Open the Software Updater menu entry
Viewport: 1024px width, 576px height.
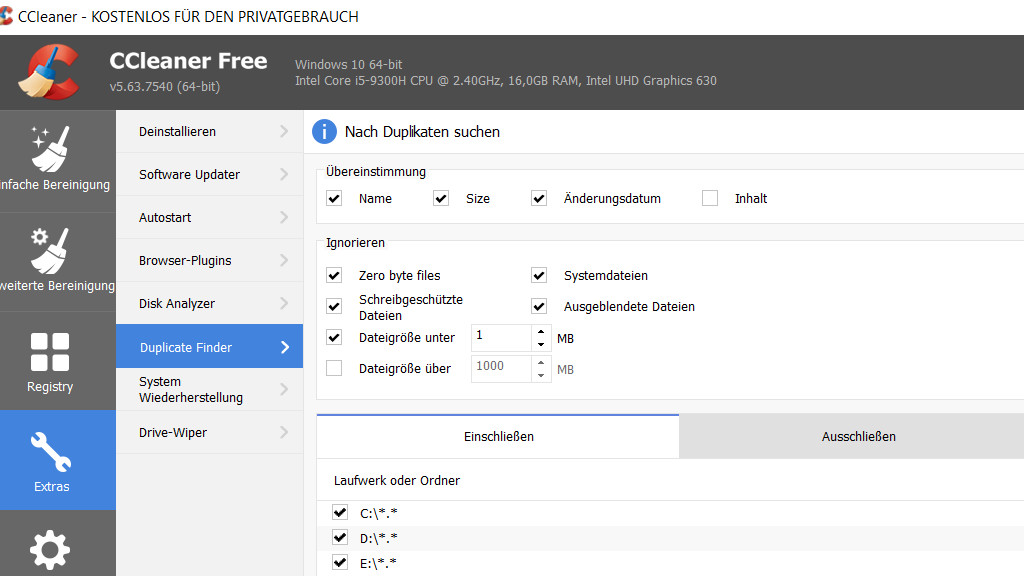(x=190, y=174)
